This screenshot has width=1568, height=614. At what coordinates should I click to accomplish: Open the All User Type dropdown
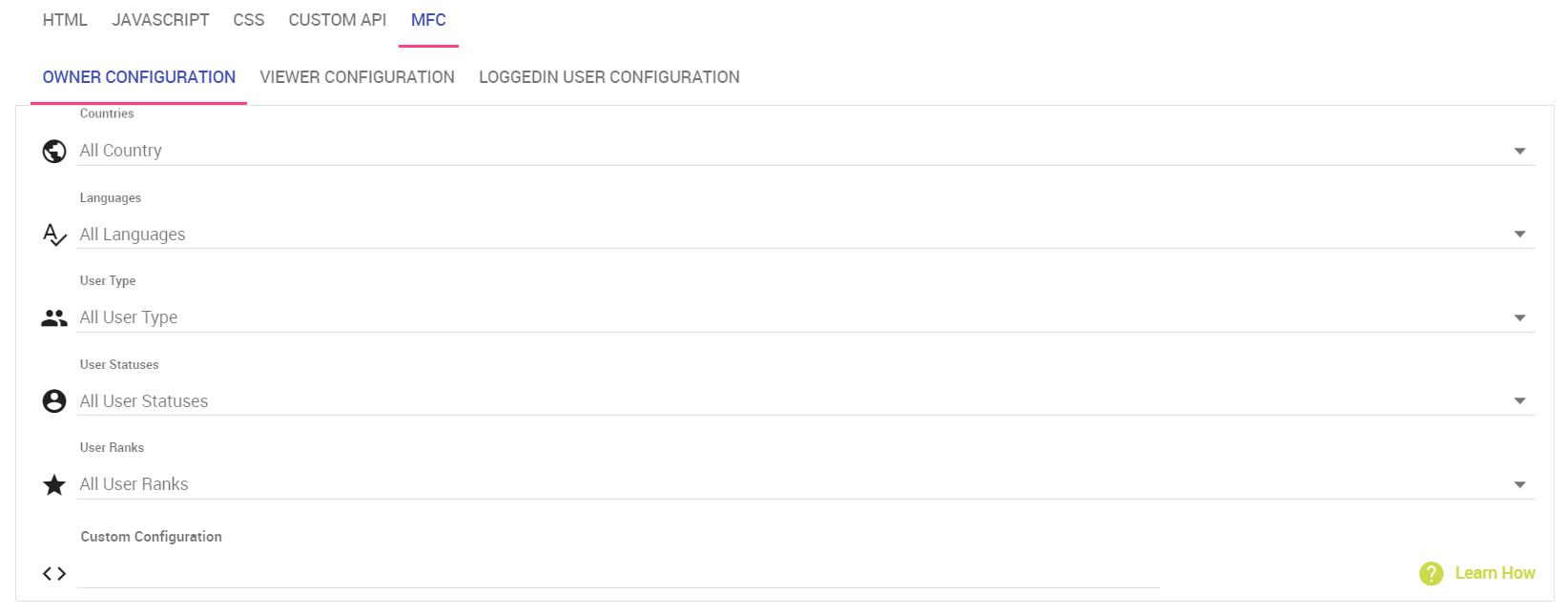click(806, 317)
